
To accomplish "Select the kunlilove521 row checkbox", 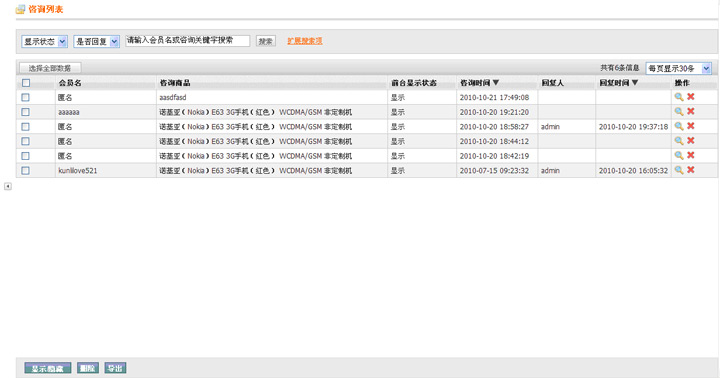I will (25, 170).
